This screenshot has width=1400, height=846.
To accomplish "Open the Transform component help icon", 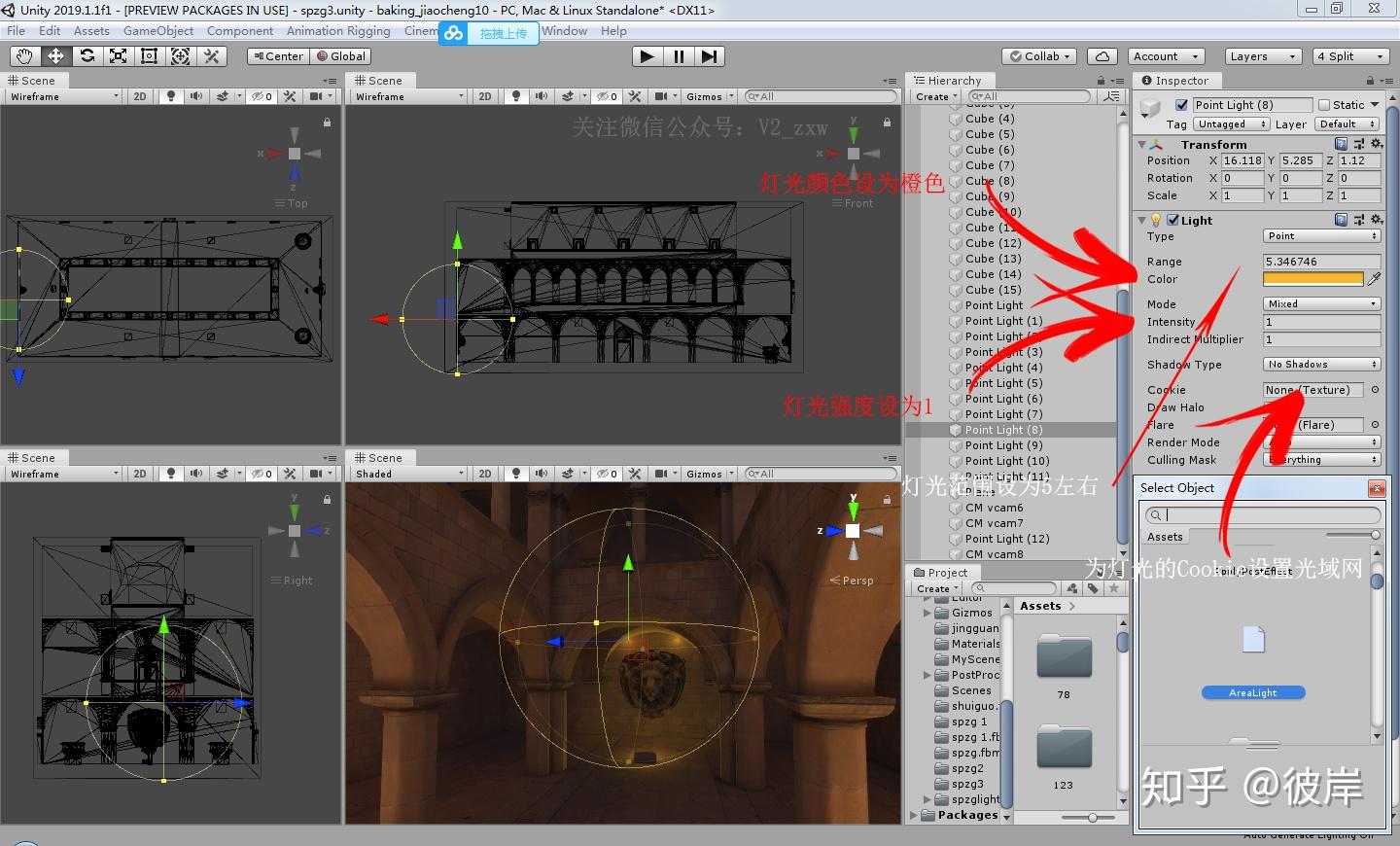I will (1342, 144).
